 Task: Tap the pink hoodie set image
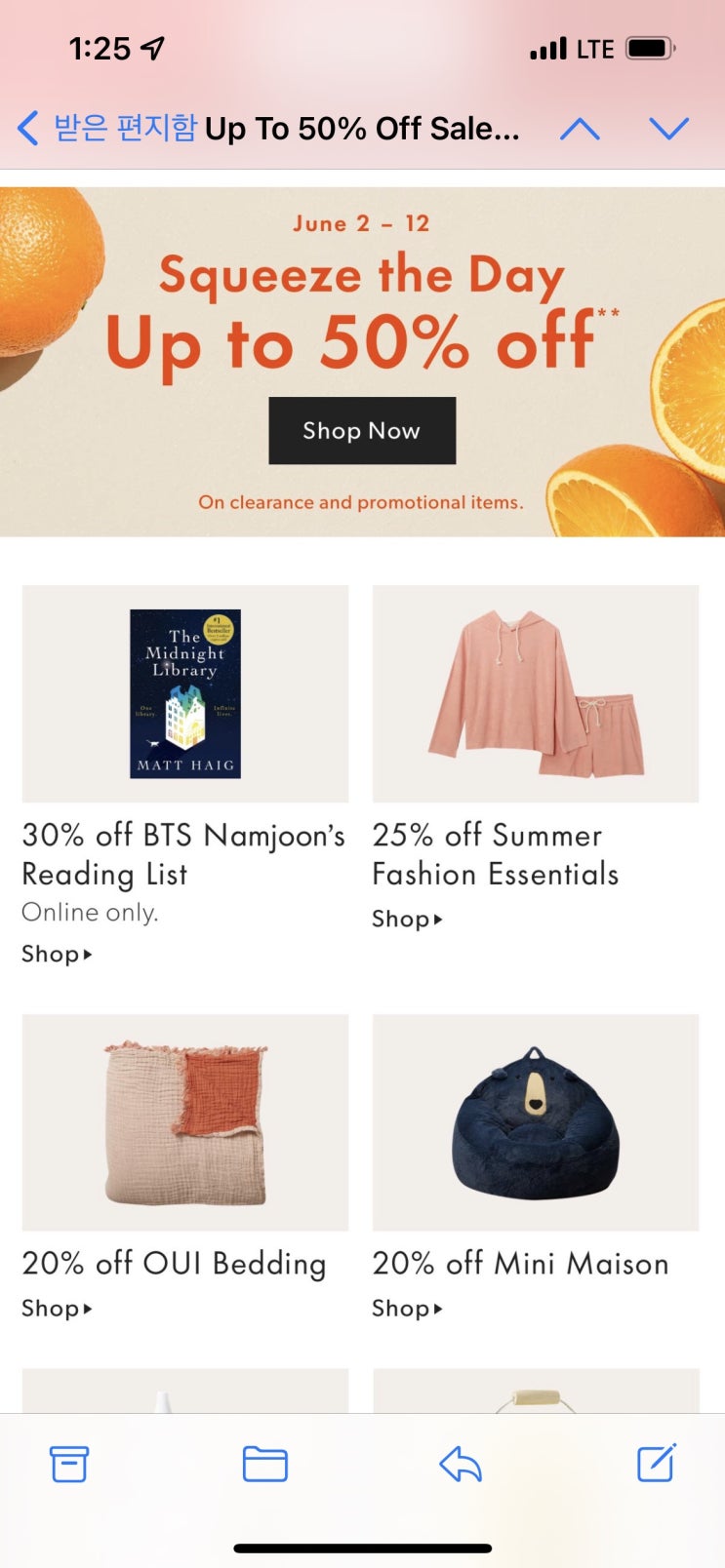[536, 693]
